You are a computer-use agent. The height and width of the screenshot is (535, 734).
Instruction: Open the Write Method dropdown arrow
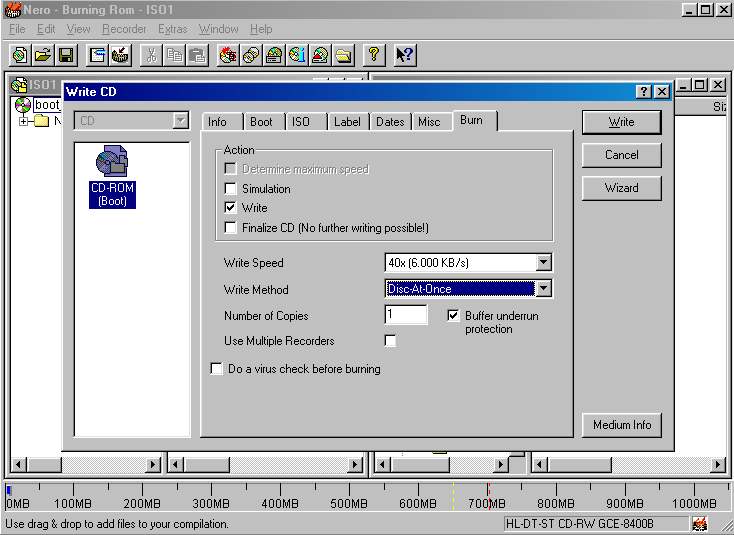pos(543,288)
